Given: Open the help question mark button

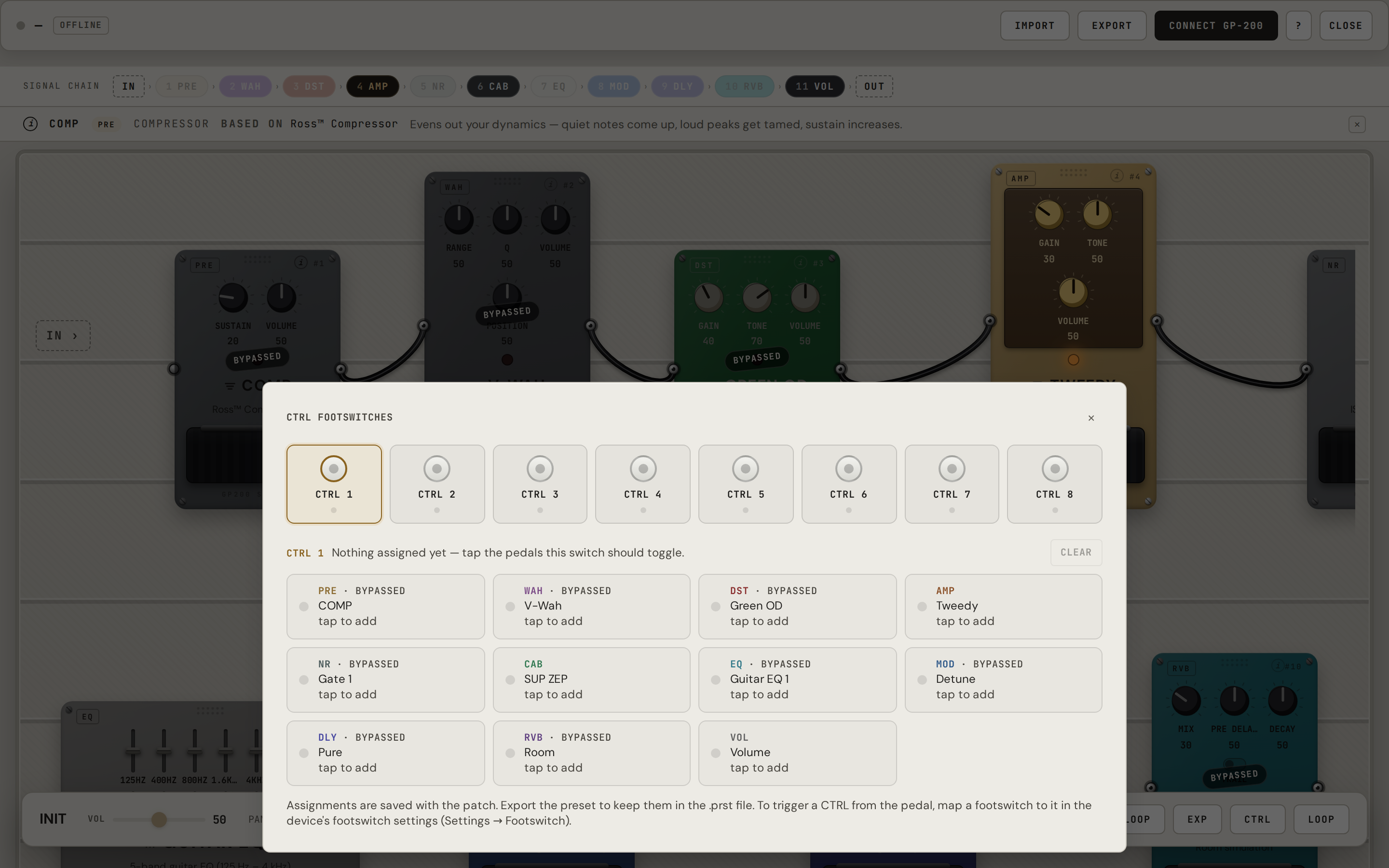Looking at the screenshot, I should point(1298,26).
